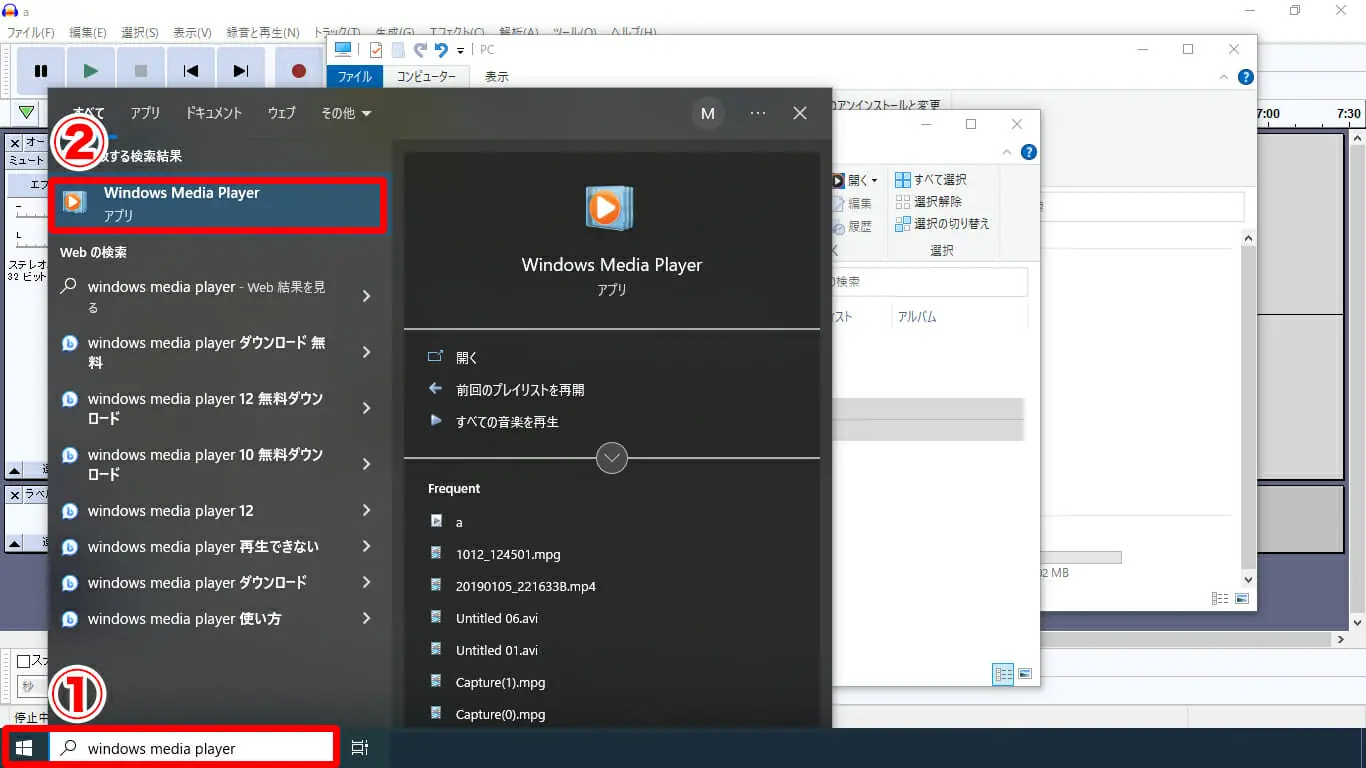Click the アルバム column header
Image resolution: width=1366 pixels, height=768 pixels.
click(917, 317)
